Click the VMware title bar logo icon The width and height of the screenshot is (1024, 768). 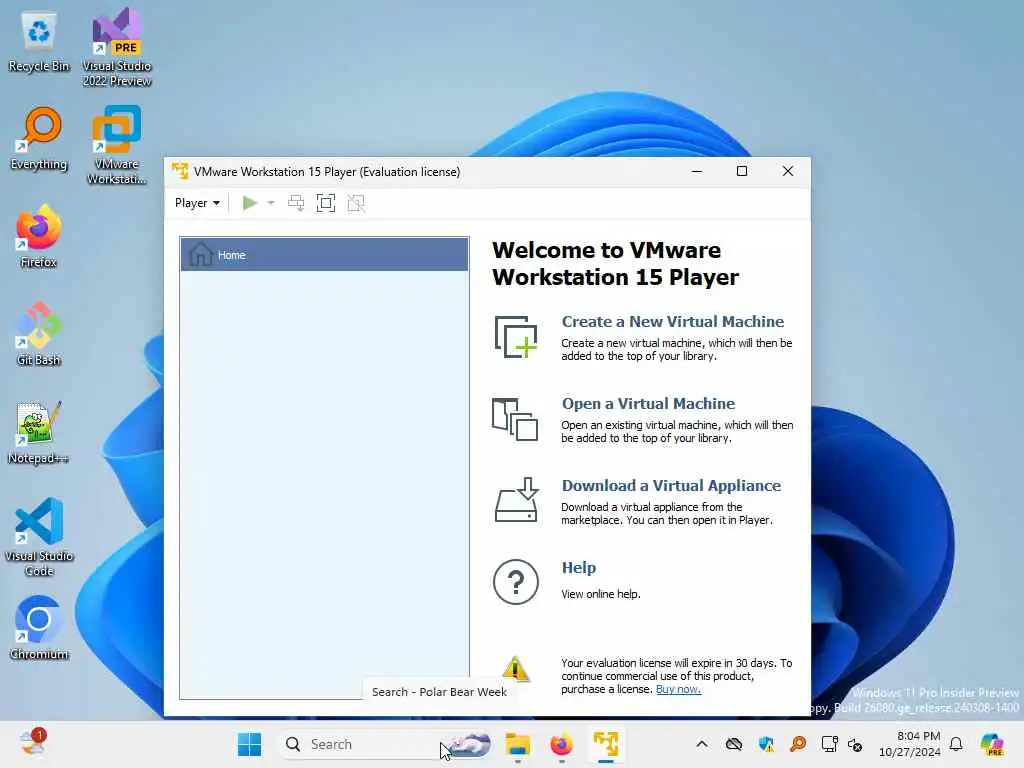pos(180,171)
